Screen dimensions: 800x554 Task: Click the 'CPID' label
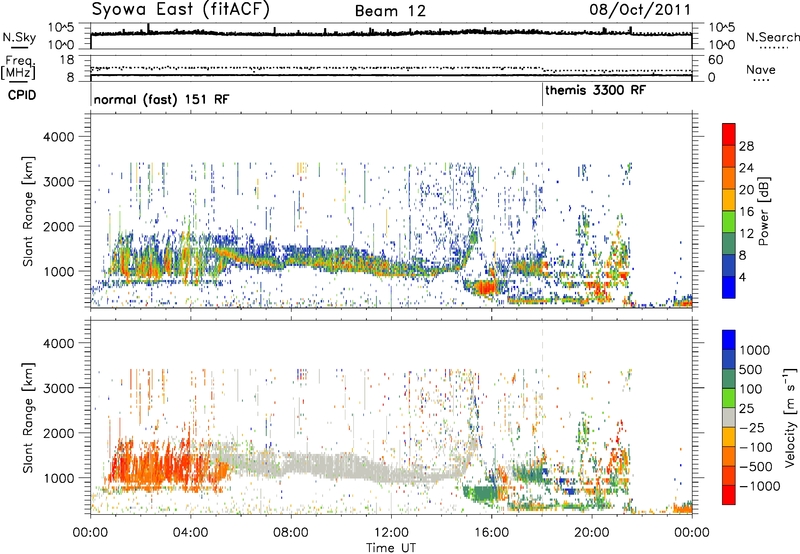[22, 95]
